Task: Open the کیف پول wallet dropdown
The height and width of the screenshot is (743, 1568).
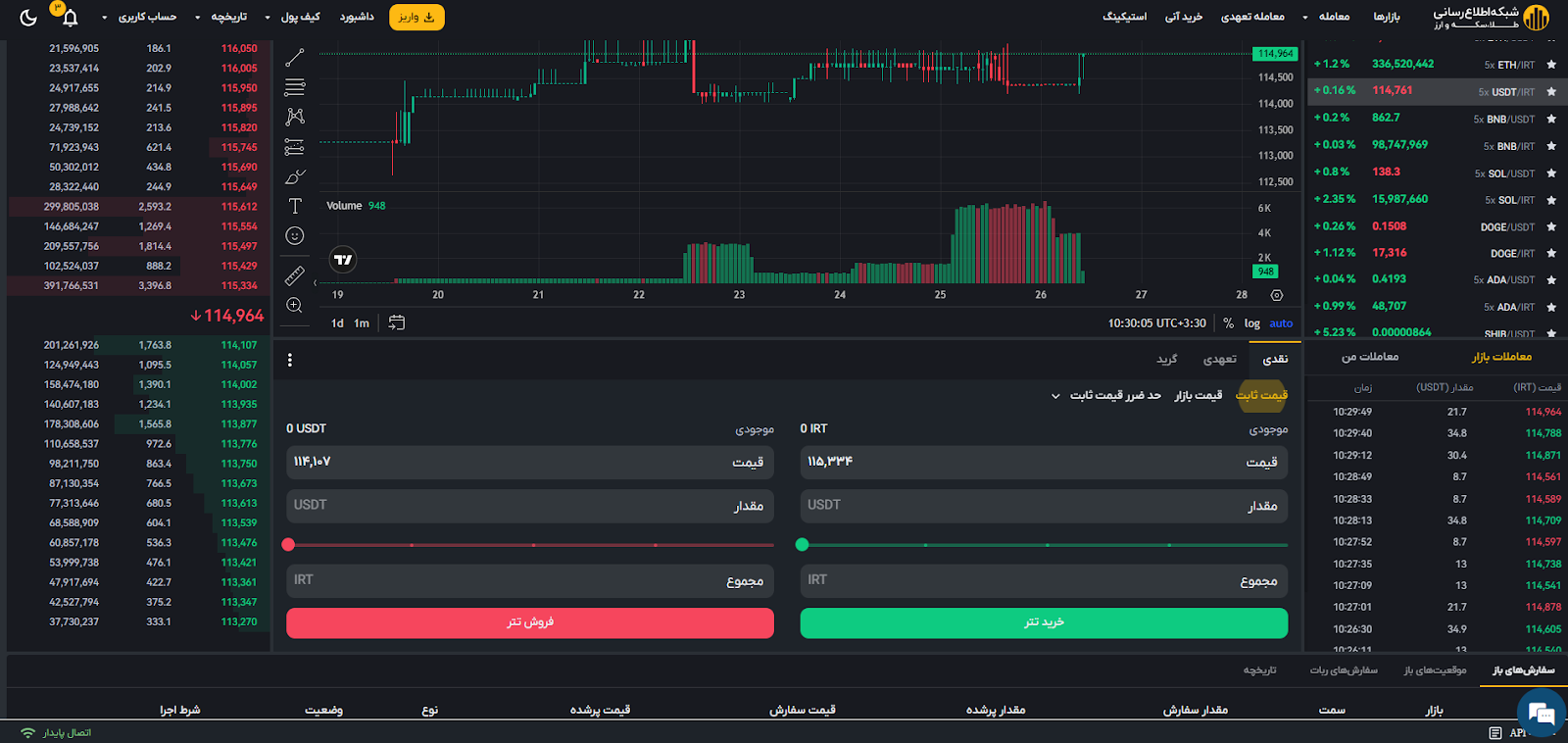Action: pyautogui.click(x=294, y=17)
